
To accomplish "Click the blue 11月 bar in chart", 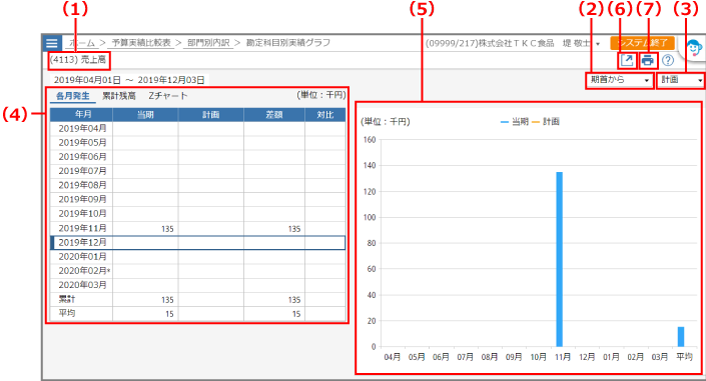I will pos(559,259).
